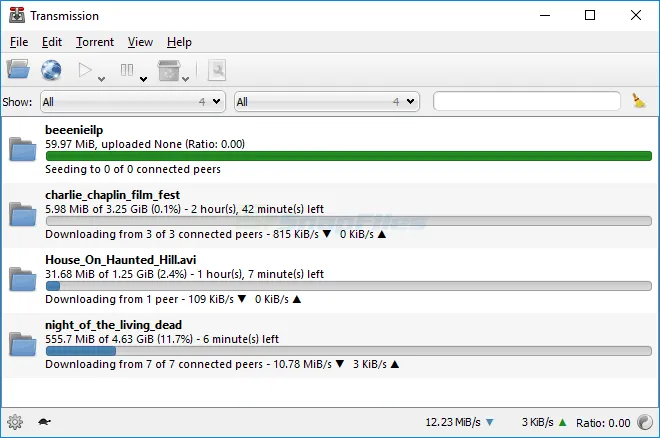Click the green beeenieilp progress bar
The width and height of the screenshot is (660, 438).
pyautogui.click(x=349, y=156)
